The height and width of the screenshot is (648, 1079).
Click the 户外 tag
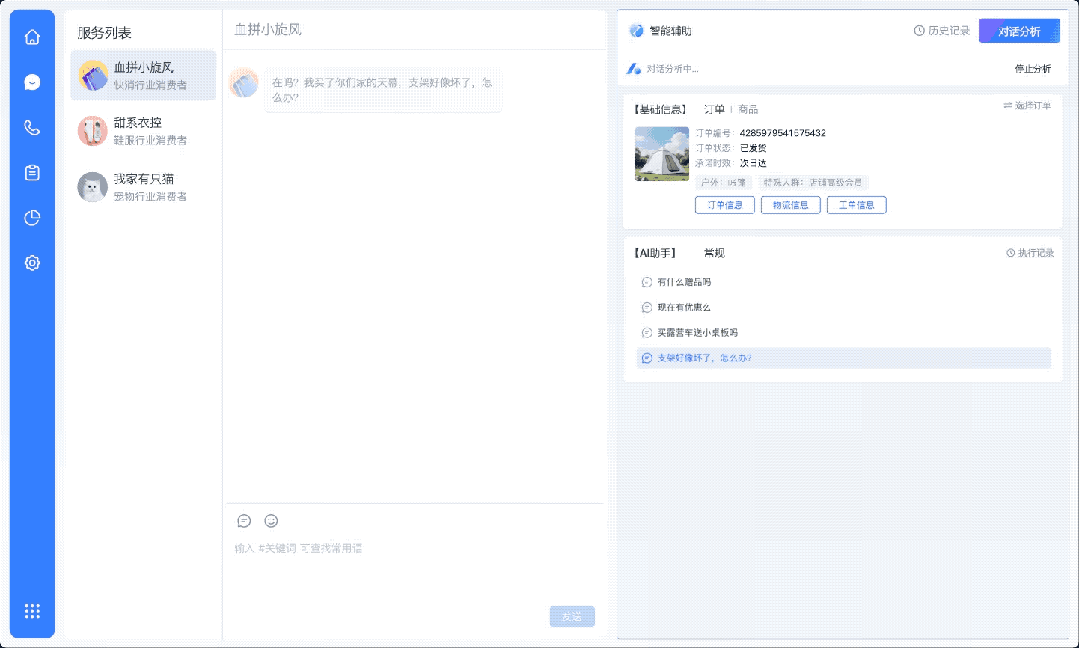(x=723, y=182)
